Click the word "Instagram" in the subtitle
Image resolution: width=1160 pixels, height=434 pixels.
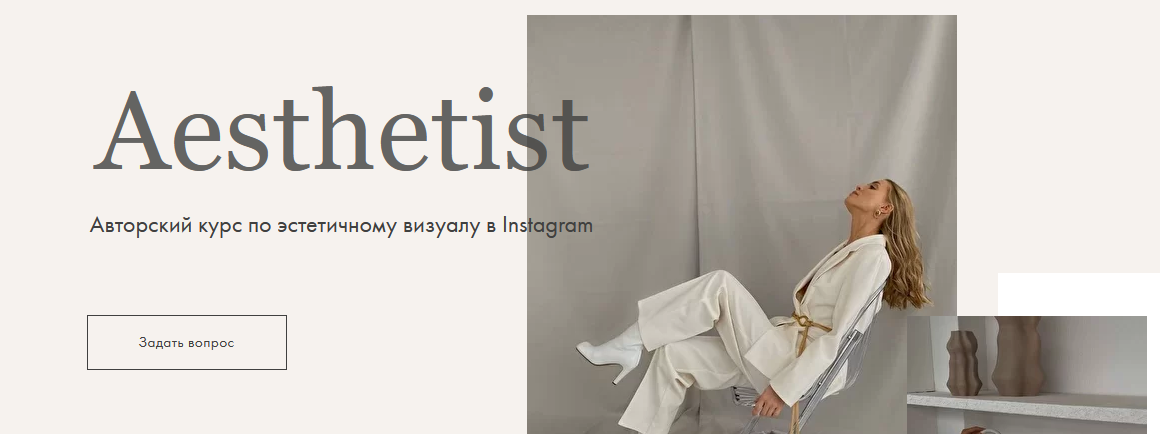coord(547,225)
